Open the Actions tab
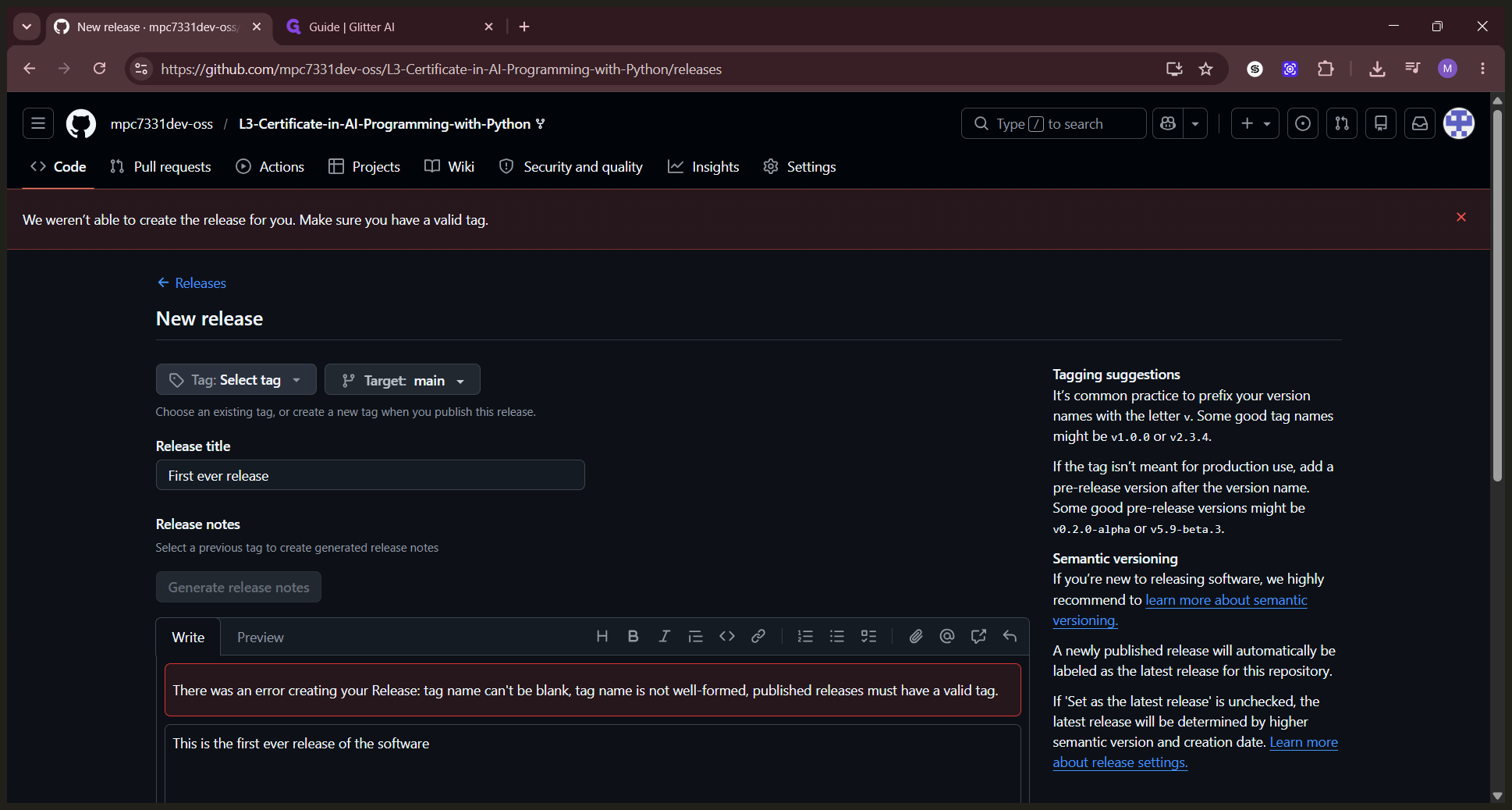Viewport: 1512px width, 810px height. click(x=270, y=166)
